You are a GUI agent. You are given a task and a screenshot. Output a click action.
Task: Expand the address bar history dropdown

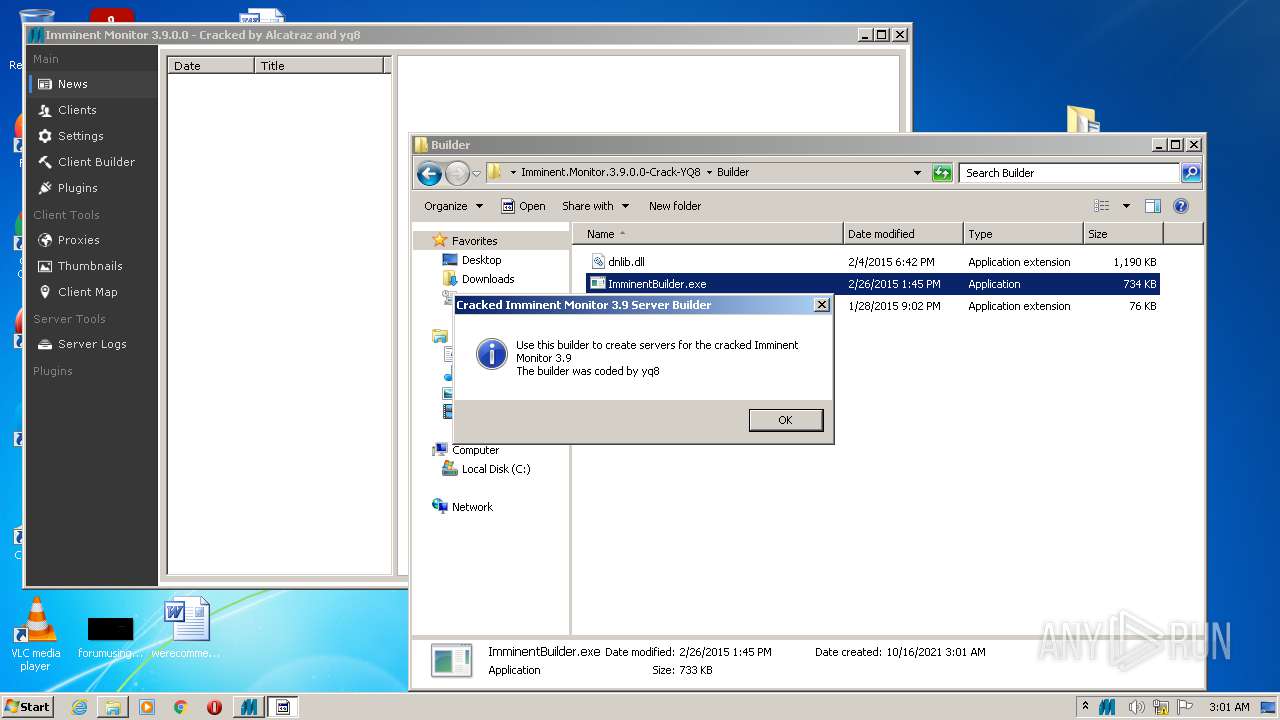(x=917, y=173)
